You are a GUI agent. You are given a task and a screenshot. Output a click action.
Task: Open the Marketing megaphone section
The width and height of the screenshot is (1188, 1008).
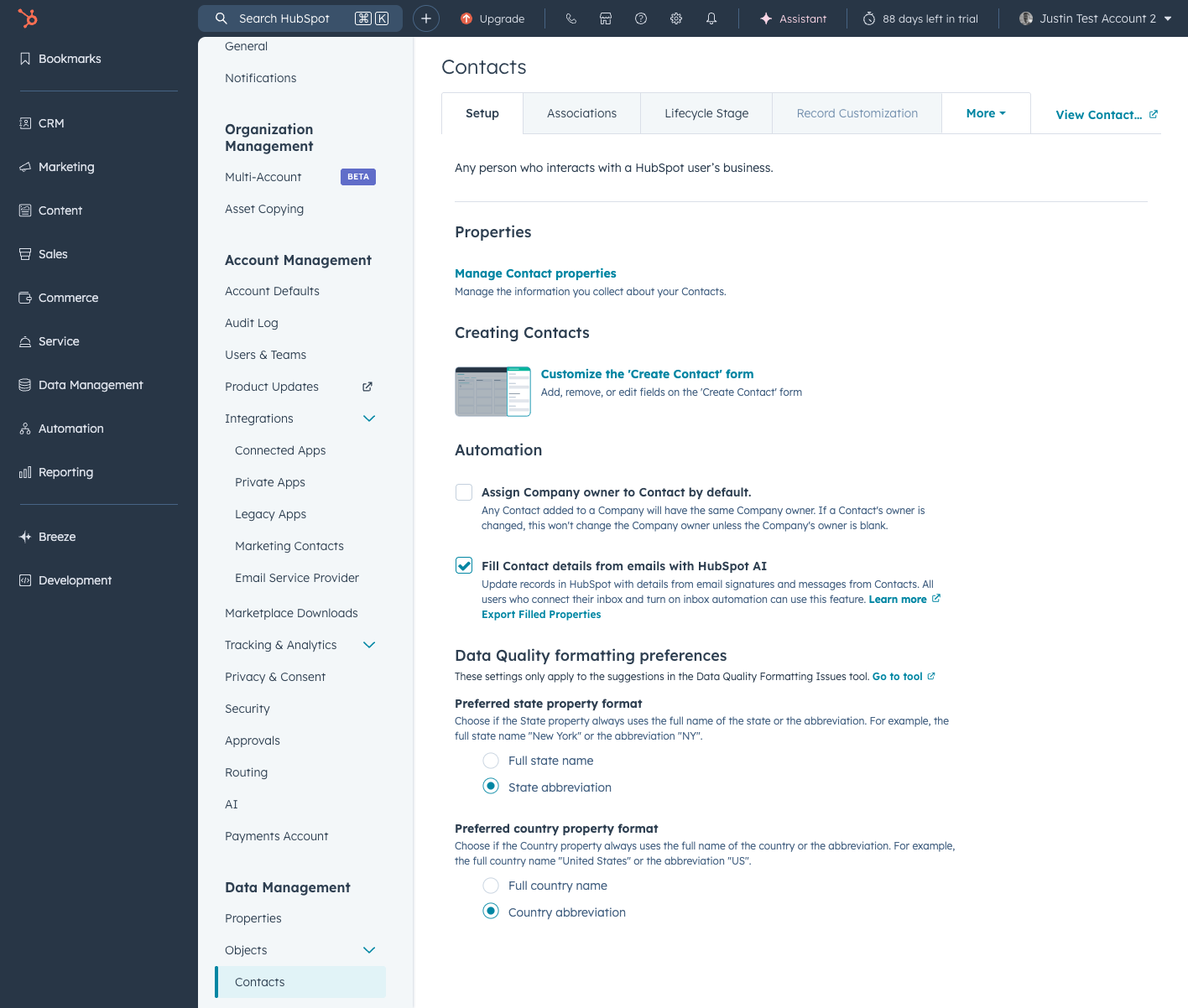click(57, 167)
